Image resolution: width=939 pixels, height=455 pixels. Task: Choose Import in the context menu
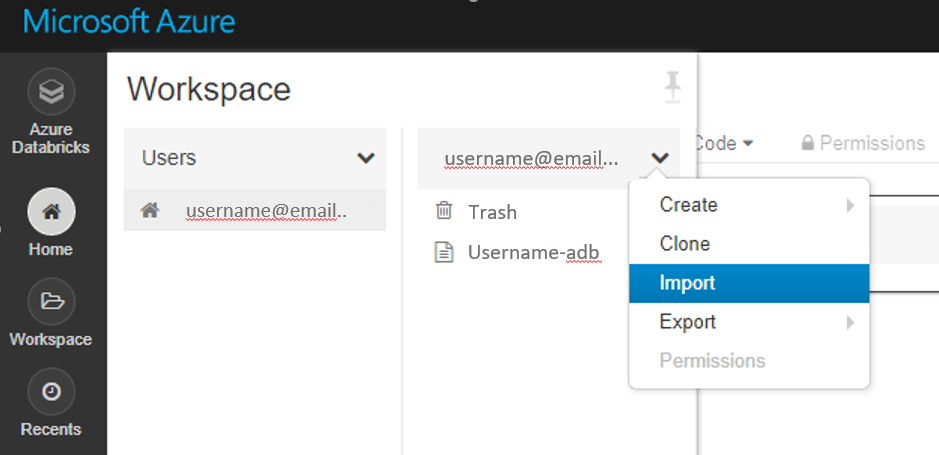[x=688, y=283]
